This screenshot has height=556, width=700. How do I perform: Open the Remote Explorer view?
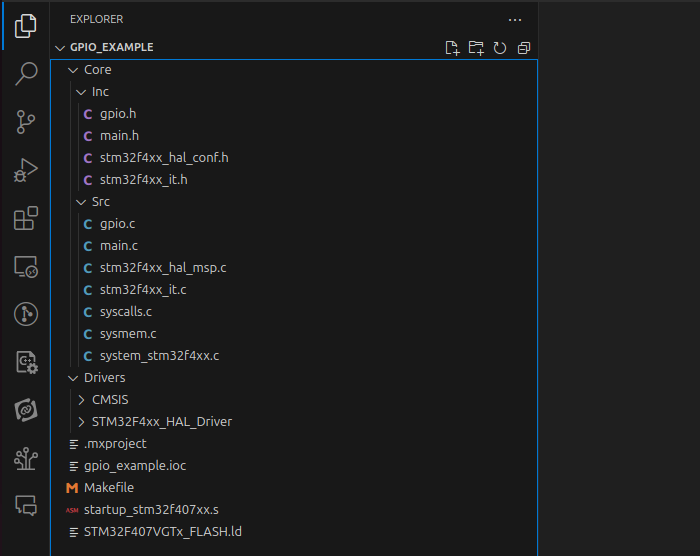coord(26,267)
